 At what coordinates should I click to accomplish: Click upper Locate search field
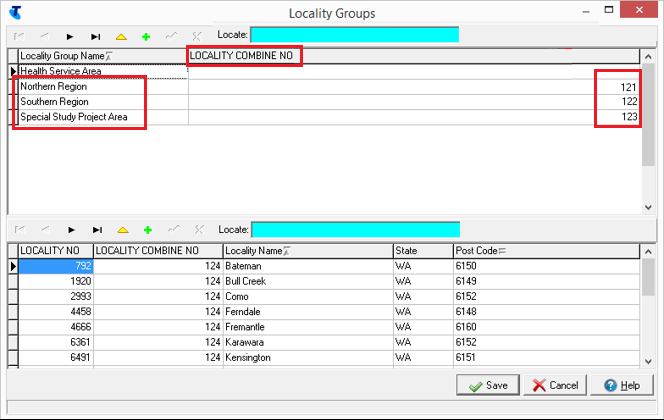pyautogui.click(x=354, y=35)
